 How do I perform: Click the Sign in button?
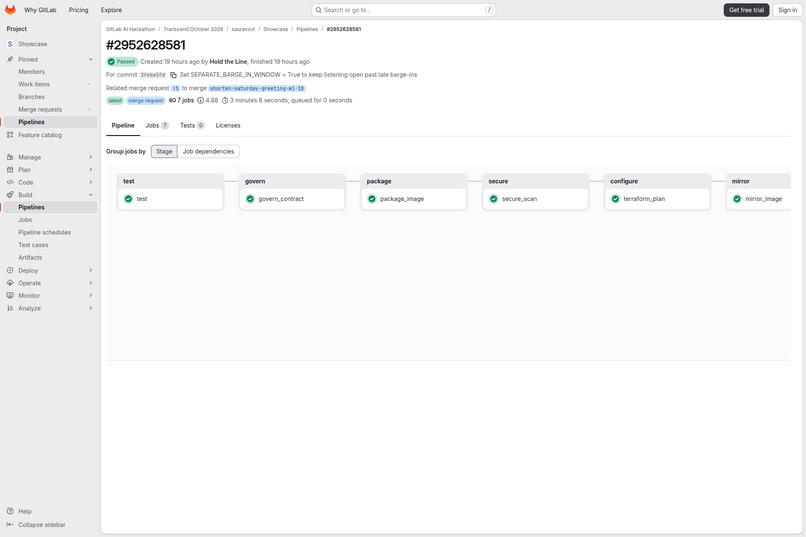pyautogui.click(x=787, y=10)
